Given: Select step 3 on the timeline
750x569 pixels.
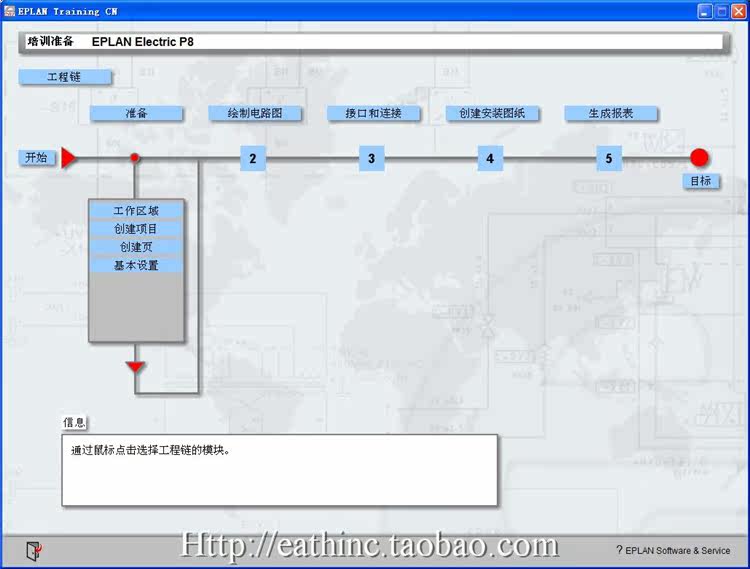Looking at the screenshot, I should pos(371,158).
